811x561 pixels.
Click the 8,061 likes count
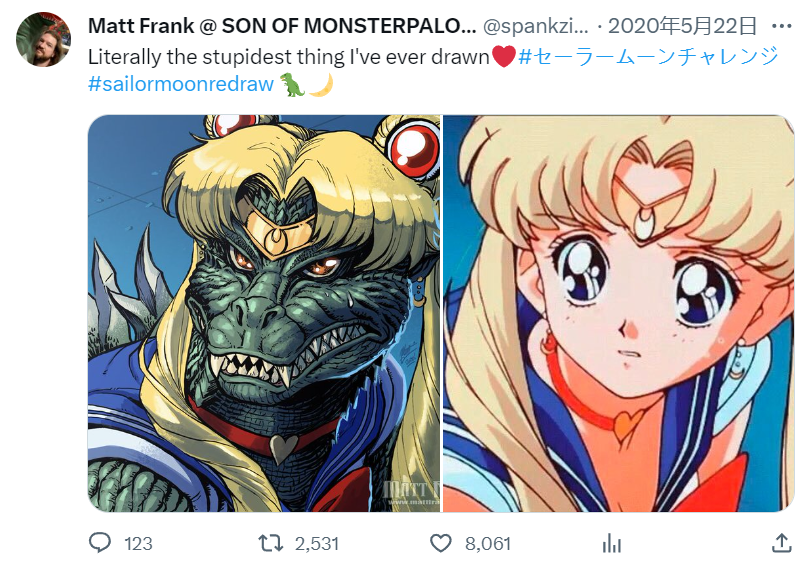coord(488,543)
